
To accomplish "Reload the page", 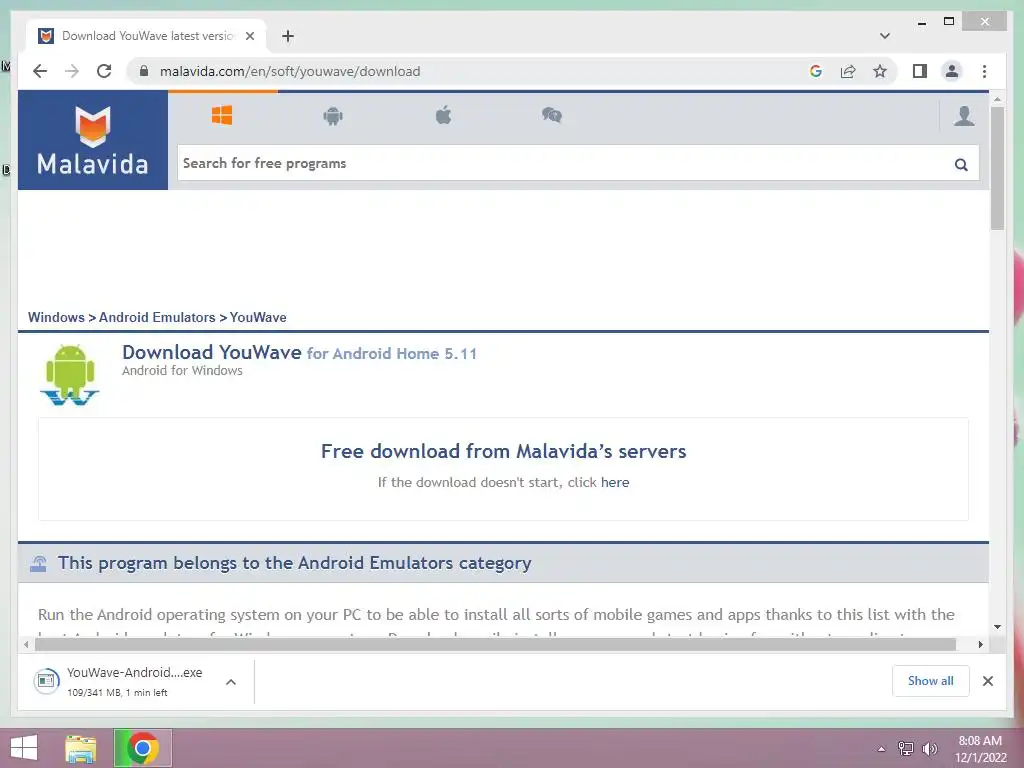I will pyautogui.click(x=104, y=71).
